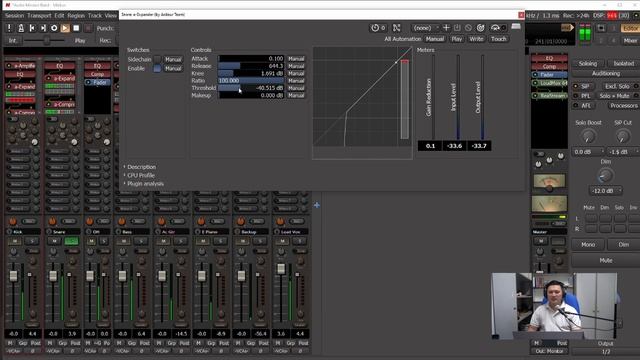Toggle the metronome icon in transport bar

20,28
